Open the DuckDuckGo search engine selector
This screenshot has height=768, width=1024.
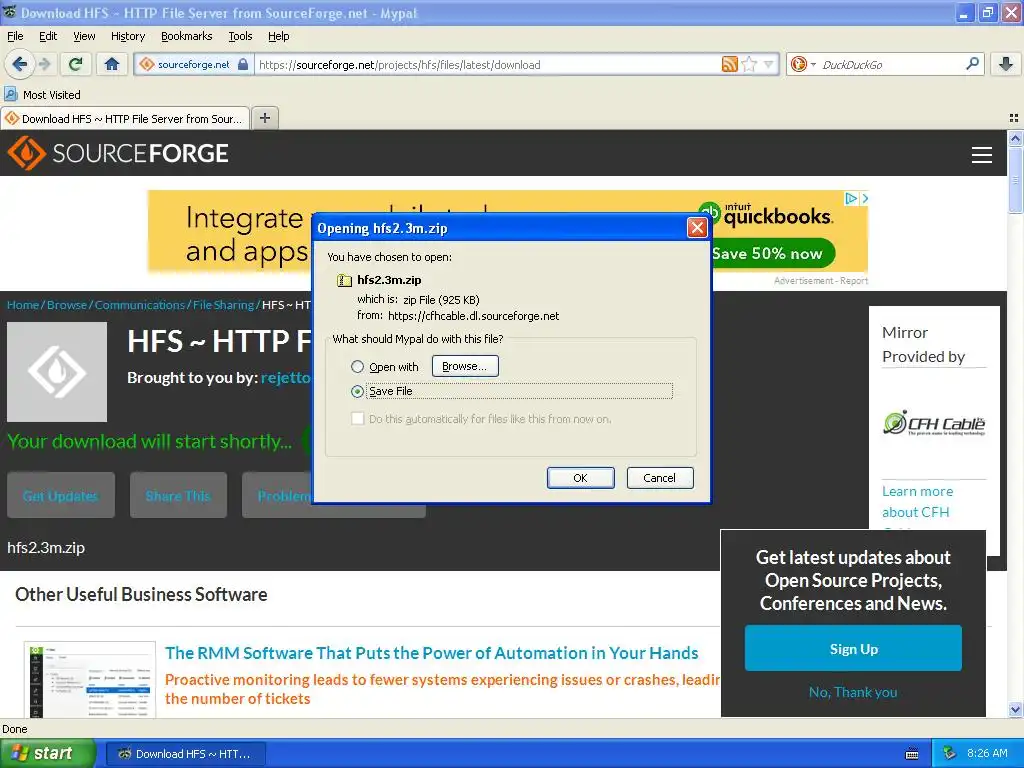pos(803,64)
